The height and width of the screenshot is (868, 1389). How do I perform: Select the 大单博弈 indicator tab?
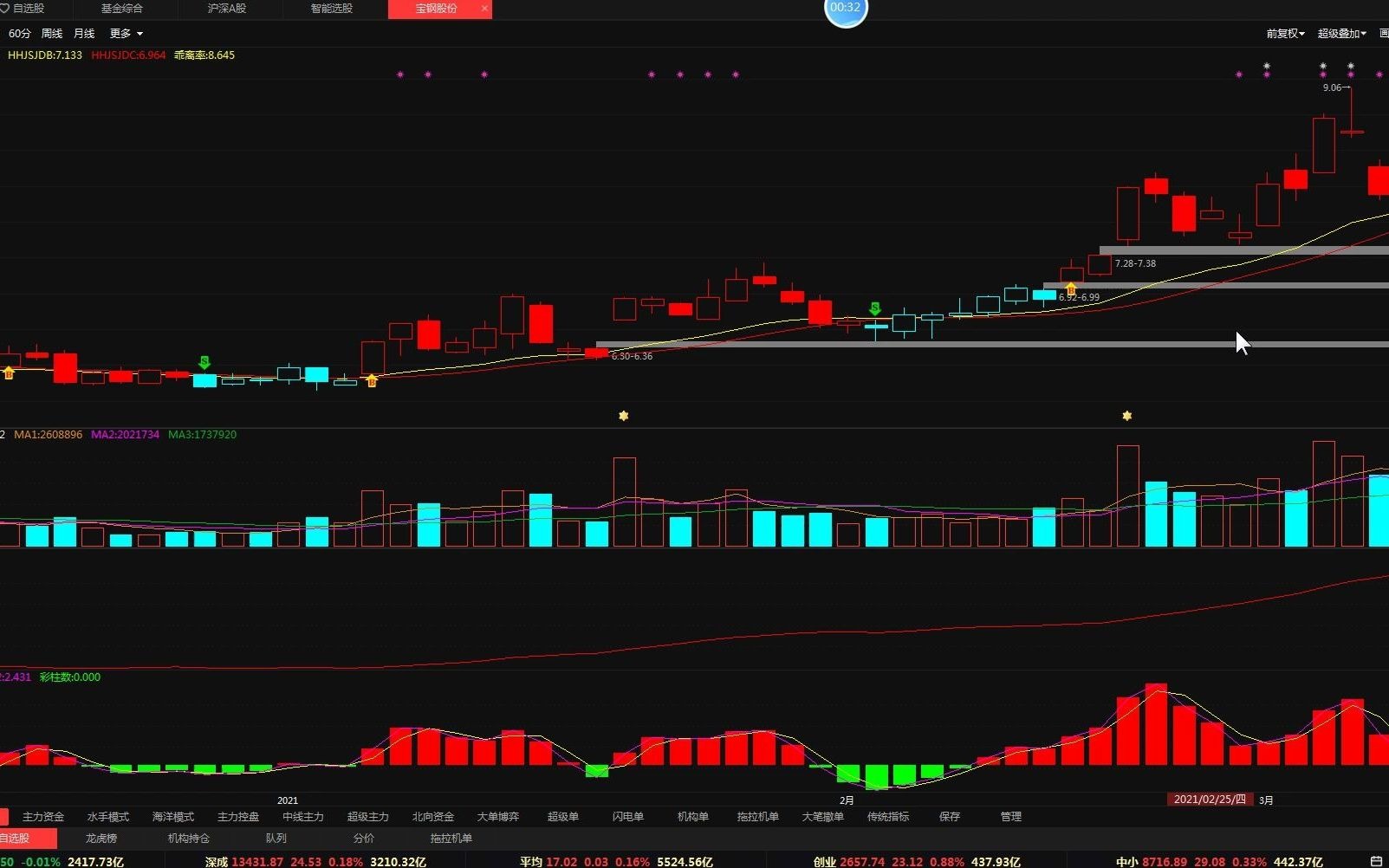click(x=498, y=817)
